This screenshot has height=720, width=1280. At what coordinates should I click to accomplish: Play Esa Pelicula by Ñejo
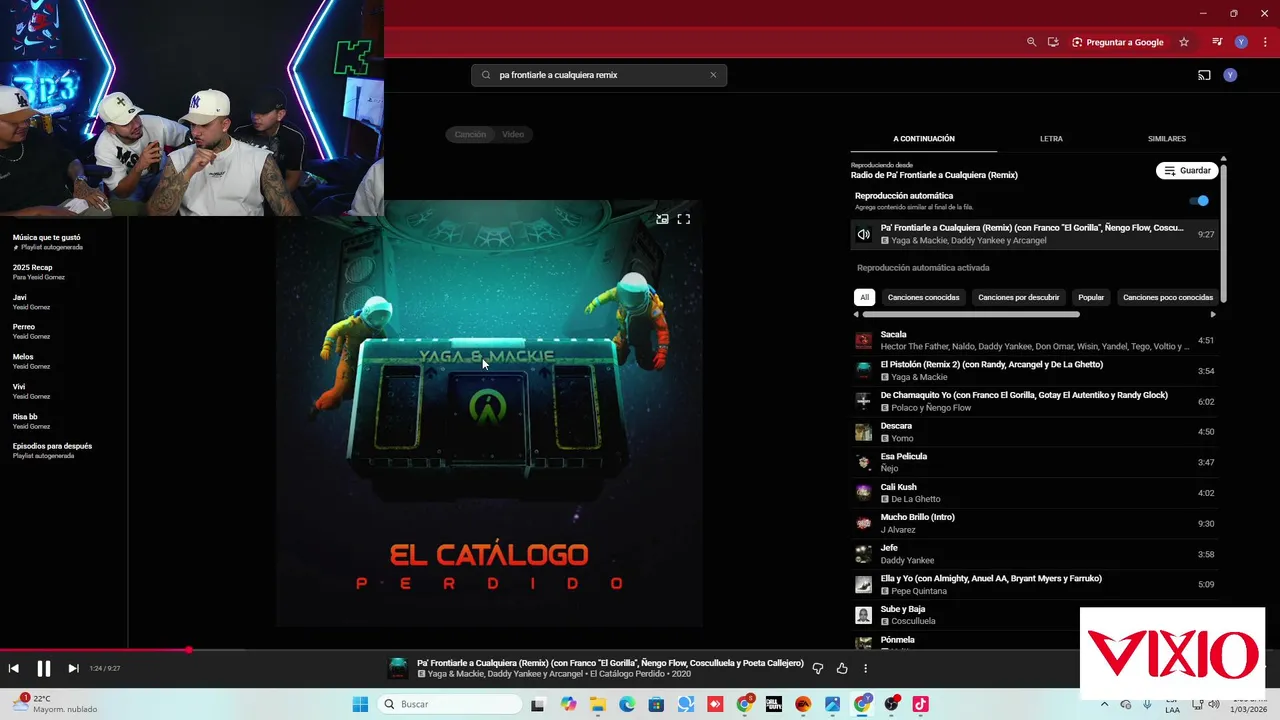1035,462
